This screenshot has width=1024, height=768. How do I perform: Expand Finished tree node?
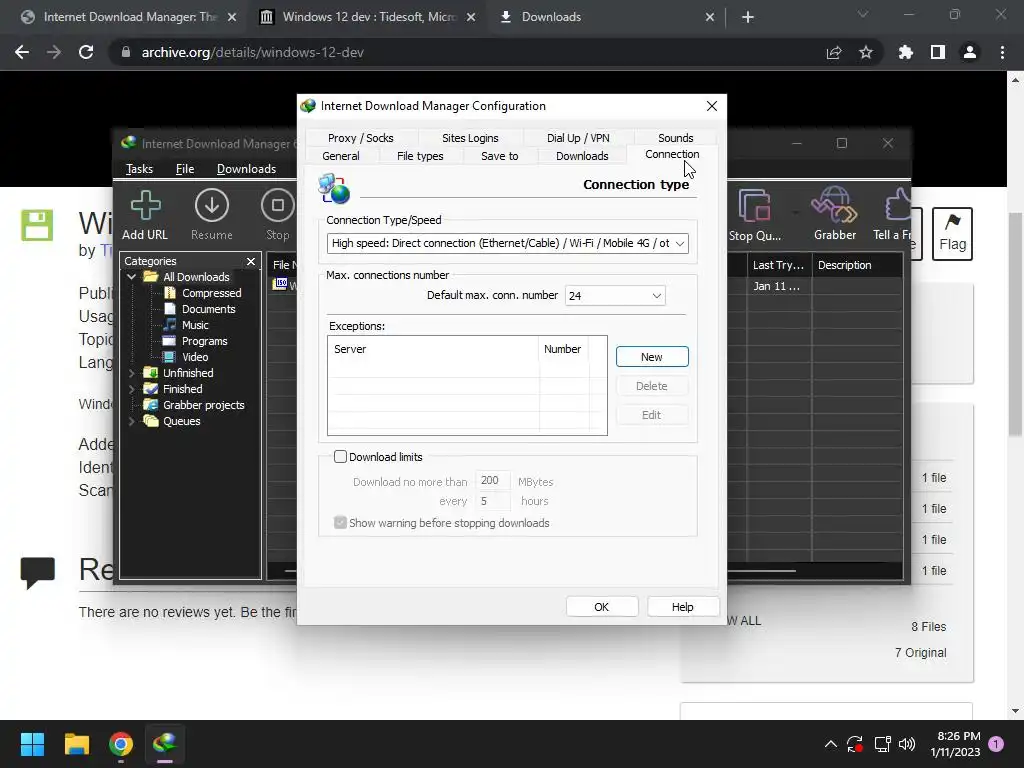(x=132, y=389)
